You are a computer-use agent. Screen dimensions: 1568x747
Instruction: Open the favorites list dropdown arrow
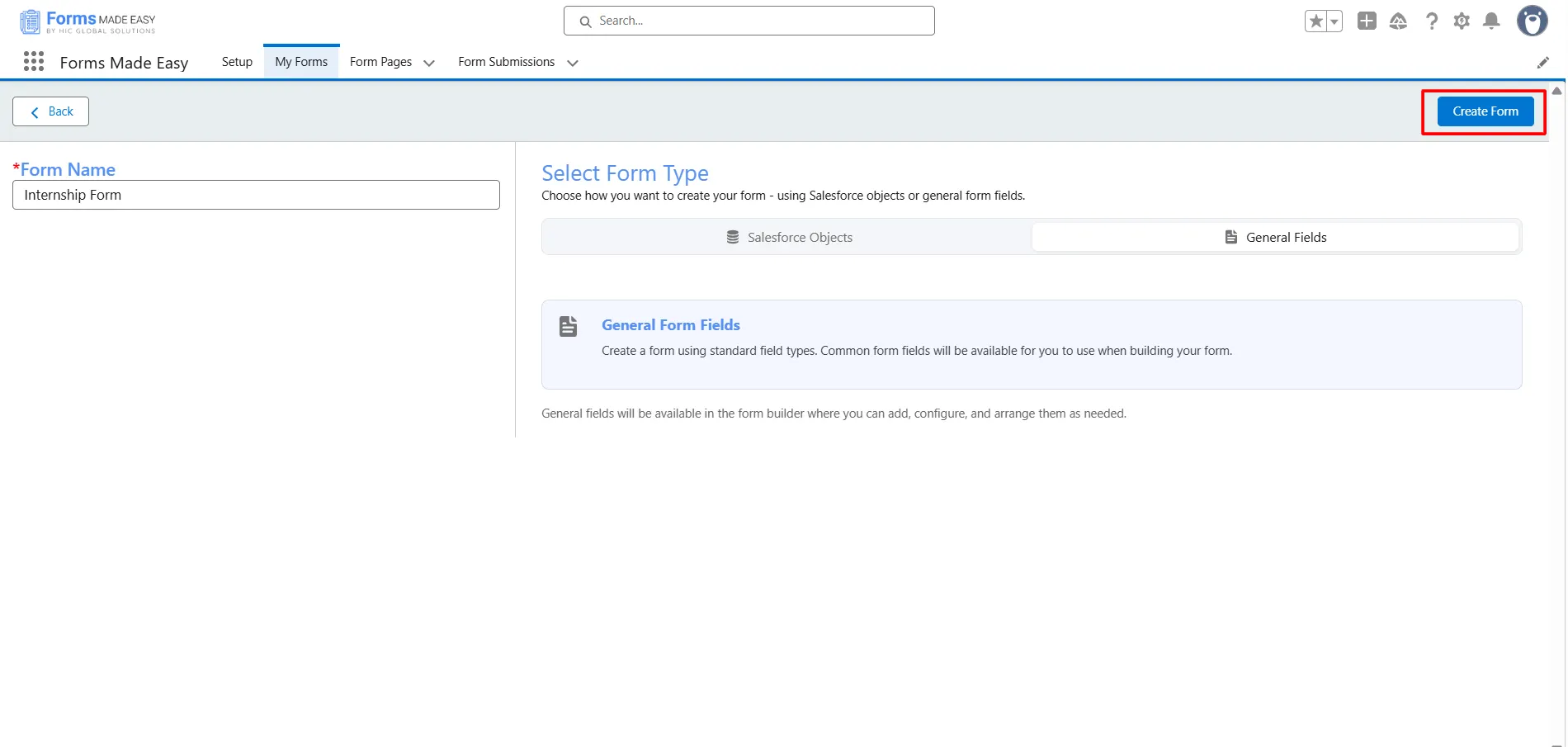coord(1334,21)
